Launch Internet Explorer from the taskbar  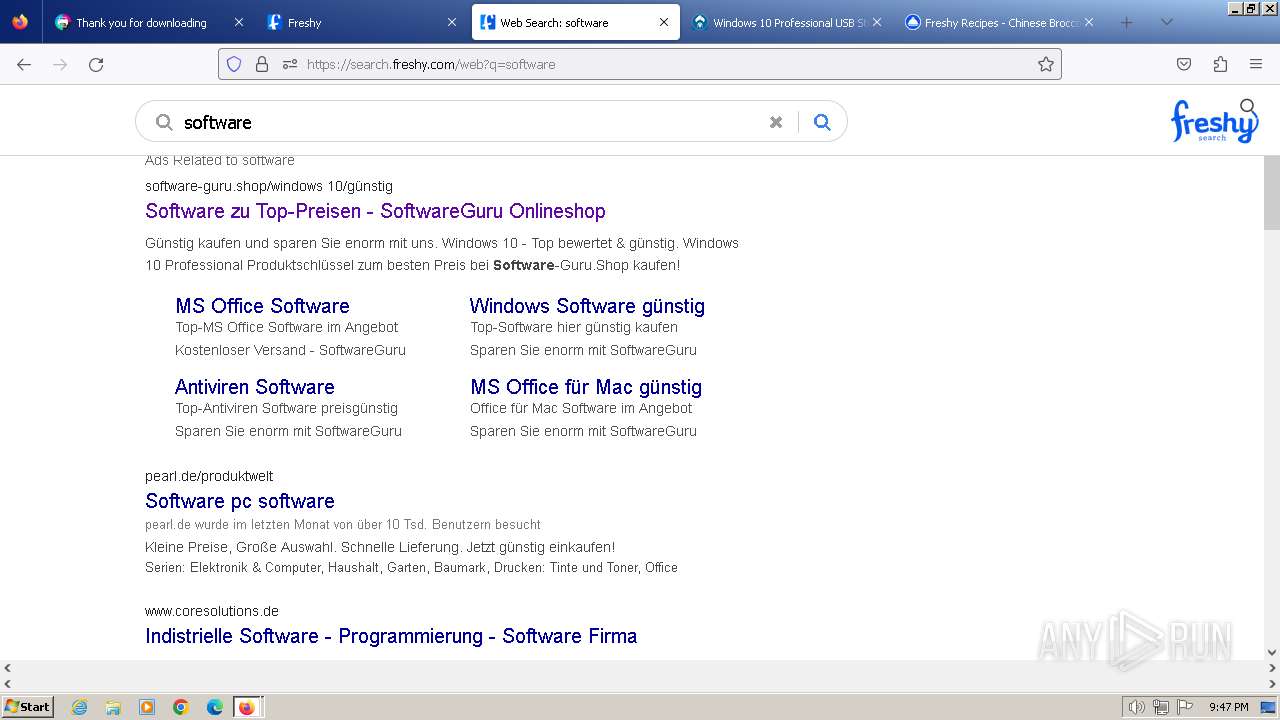[79, 707]
